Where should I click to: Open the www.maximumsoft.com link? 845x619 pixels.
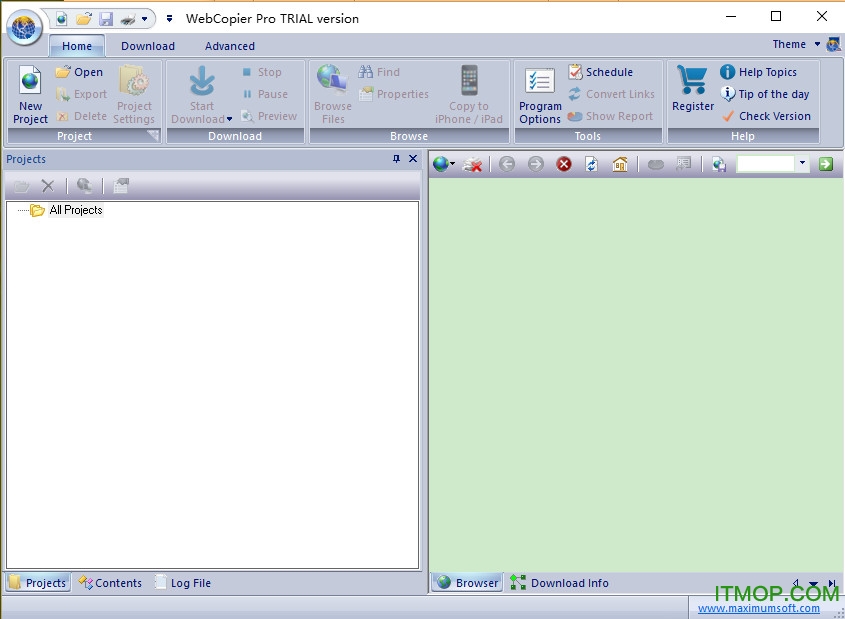[758, 608]
